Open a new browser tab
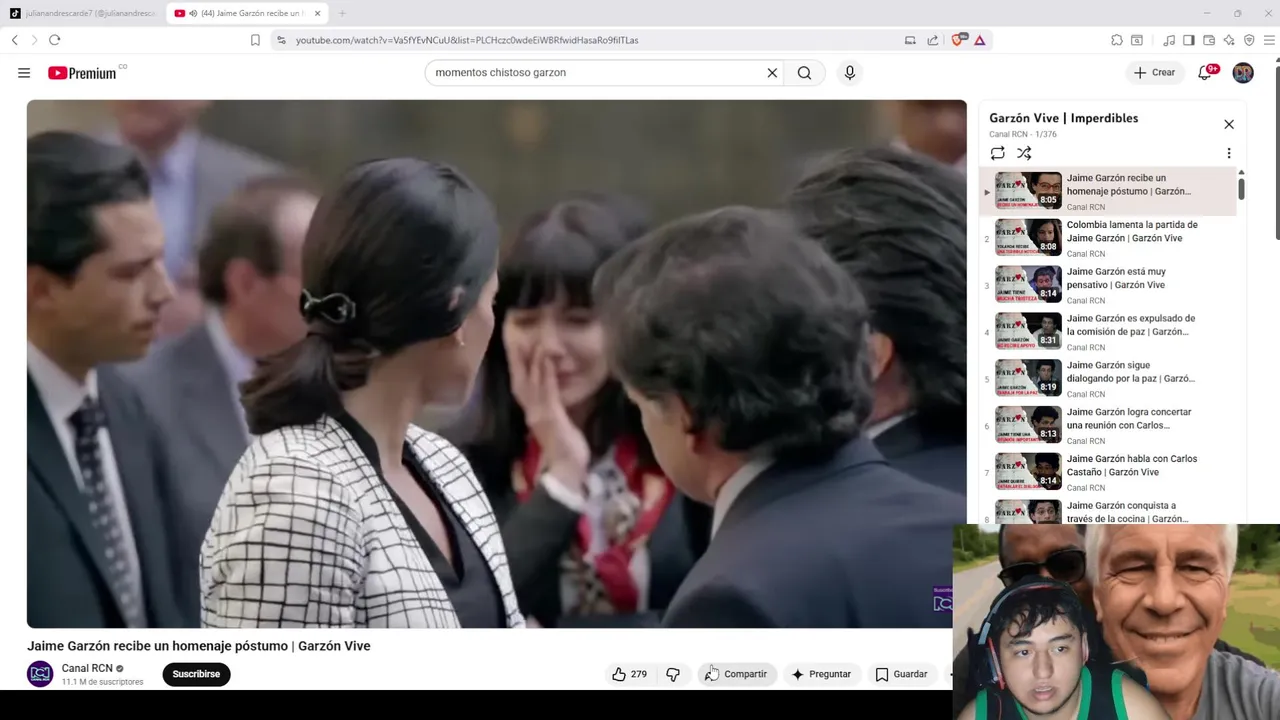Screen dimensions: 1280x720 (341, 13)
